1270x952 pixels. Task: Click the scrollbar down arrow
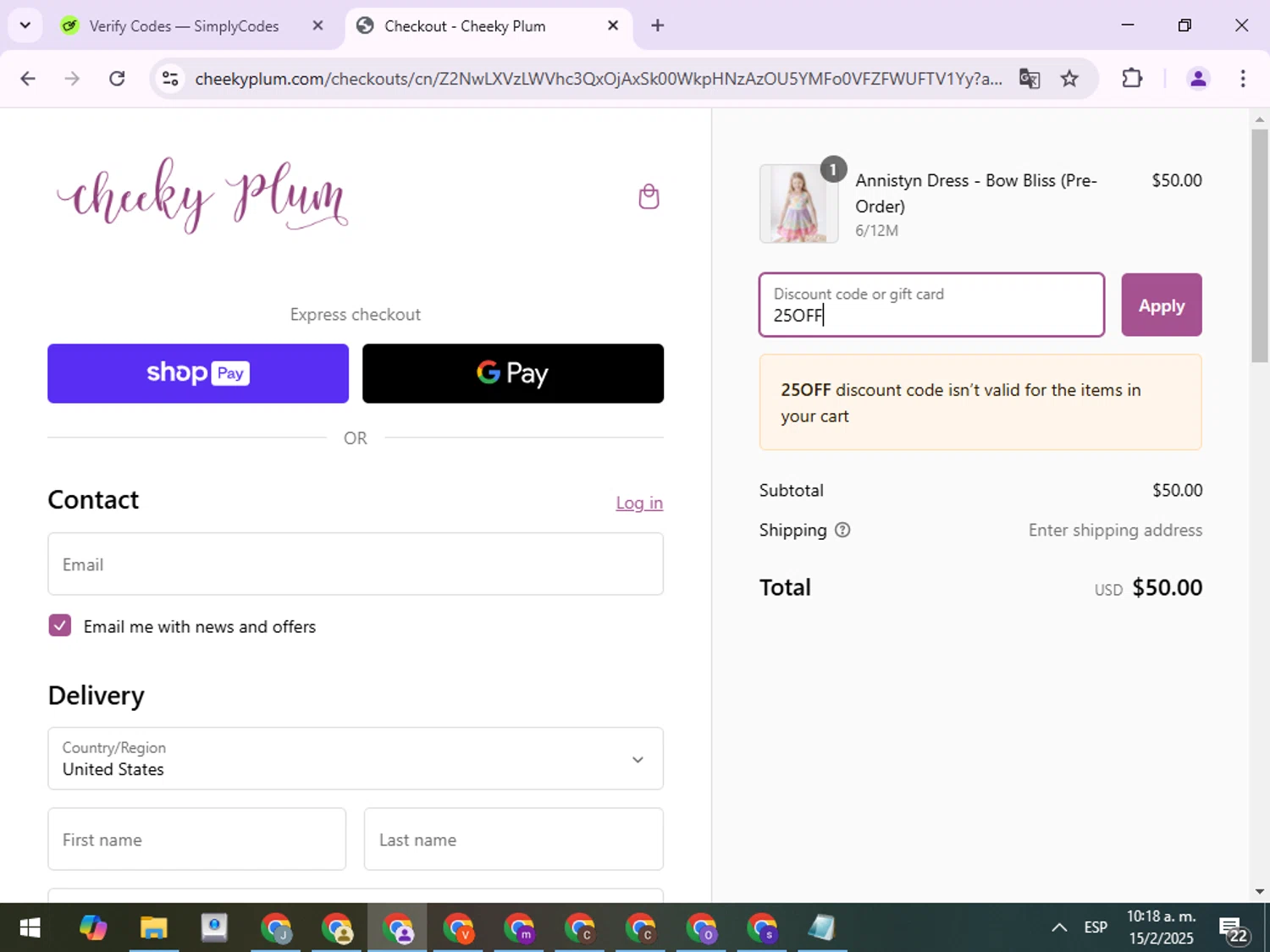[x=1260, y=891]
